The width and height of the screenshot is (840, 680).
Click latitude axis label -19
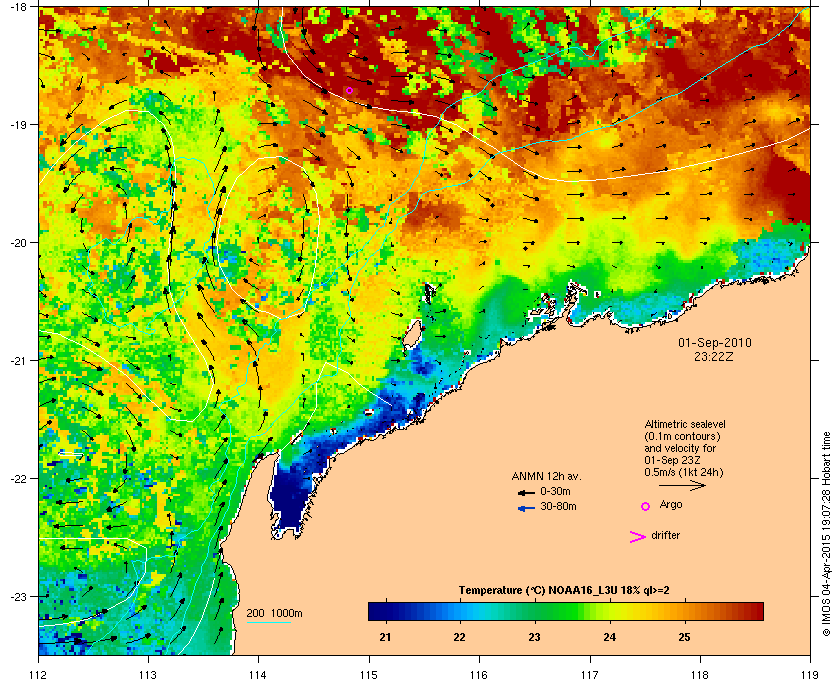tap(18, 124)
